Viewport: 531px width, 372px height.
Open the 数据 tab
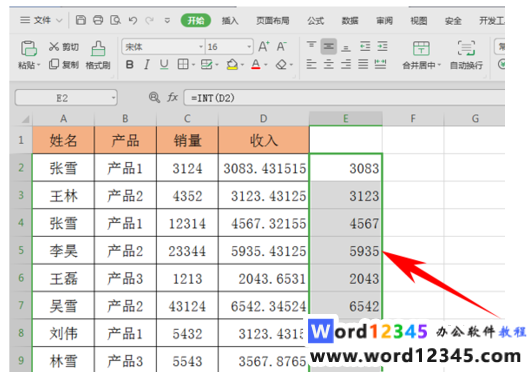pos(350,21)
